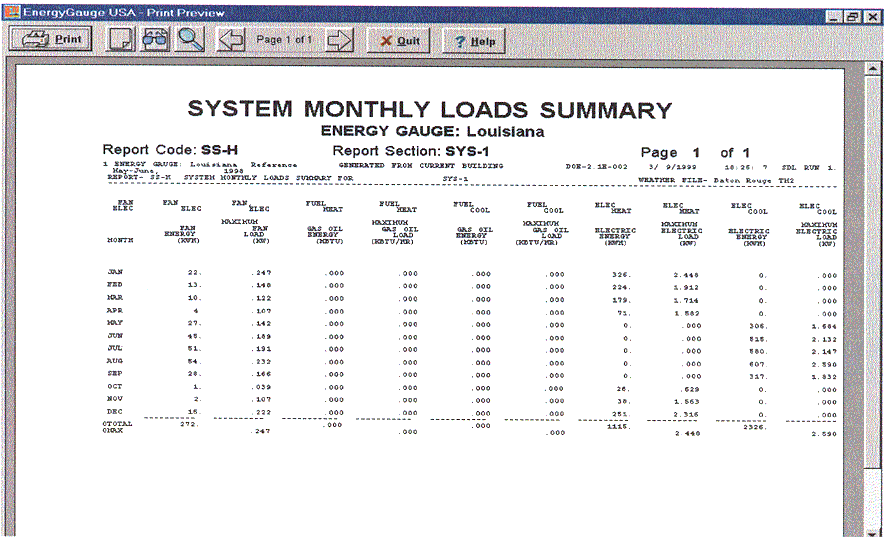Click the 'DOE-2.1E-002' version text
The height and width of the screenshot is (537, 887).
(x=596, y=167)
